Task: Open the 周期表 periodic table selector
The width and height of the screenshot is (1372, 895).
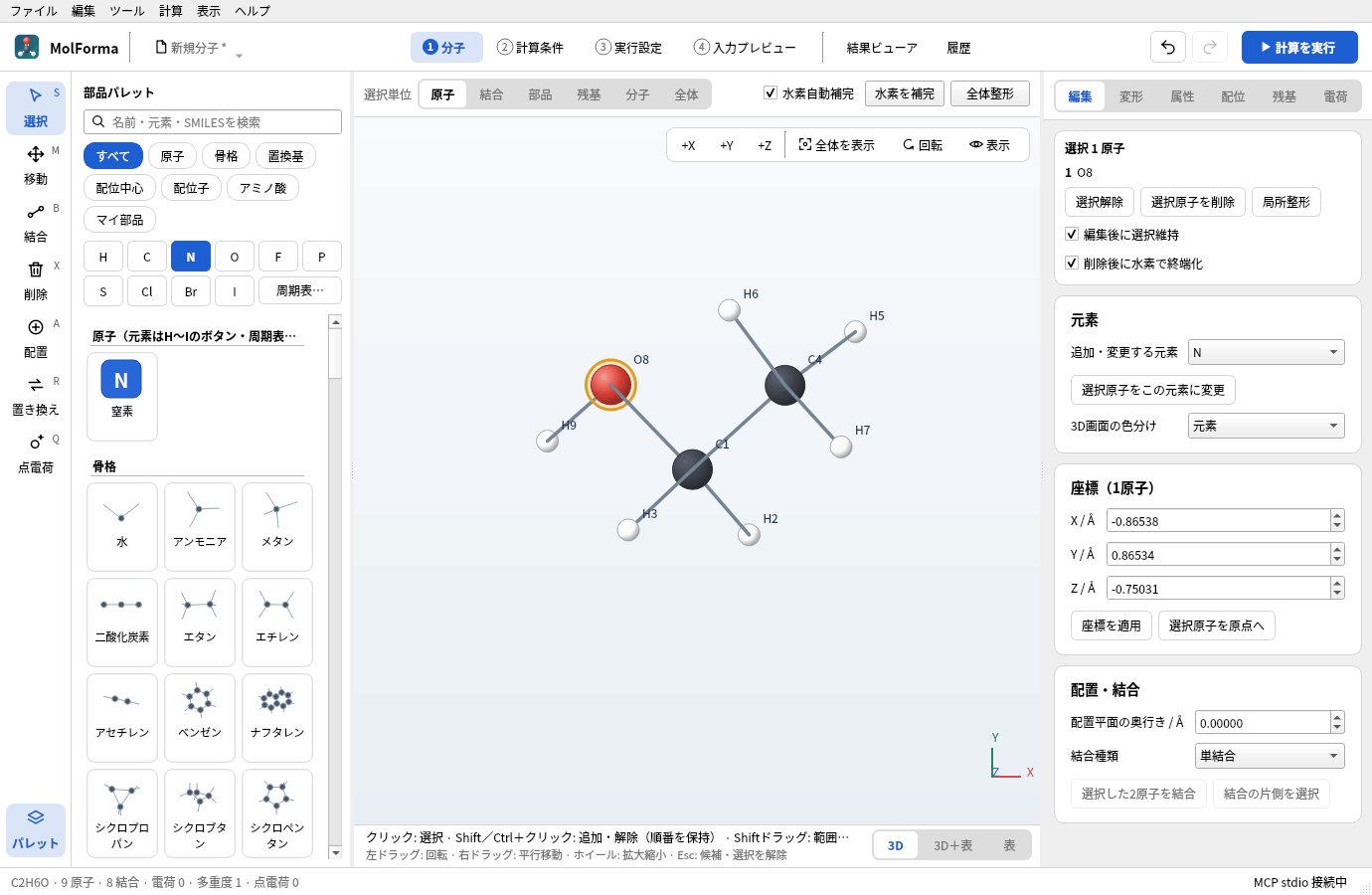Action: [x=300, y=291]
